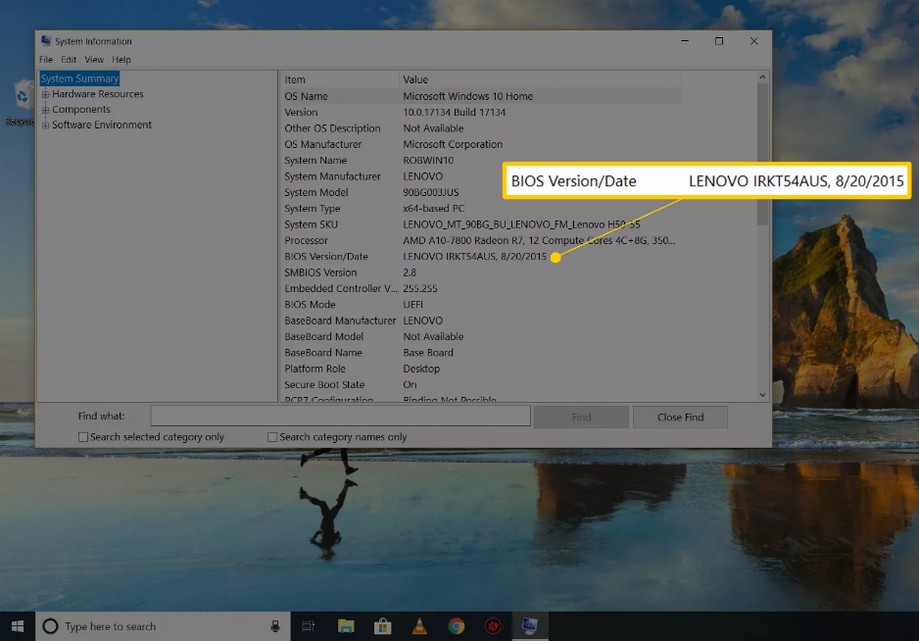Click the Find button
This screenshot has height=641, width=919.
click(x=581, y=417)
